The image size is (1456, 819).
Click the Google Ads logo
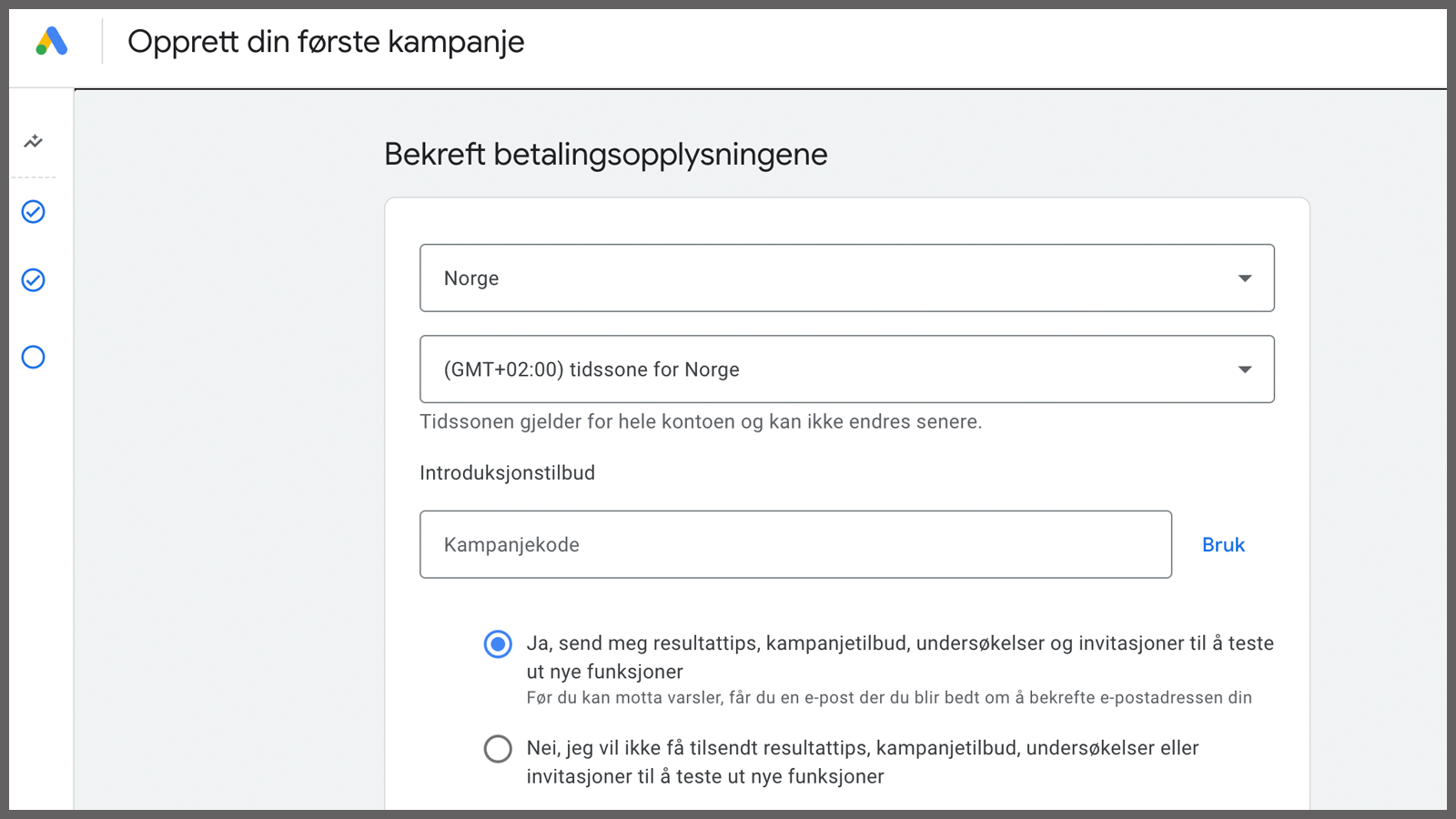point(52,41)
